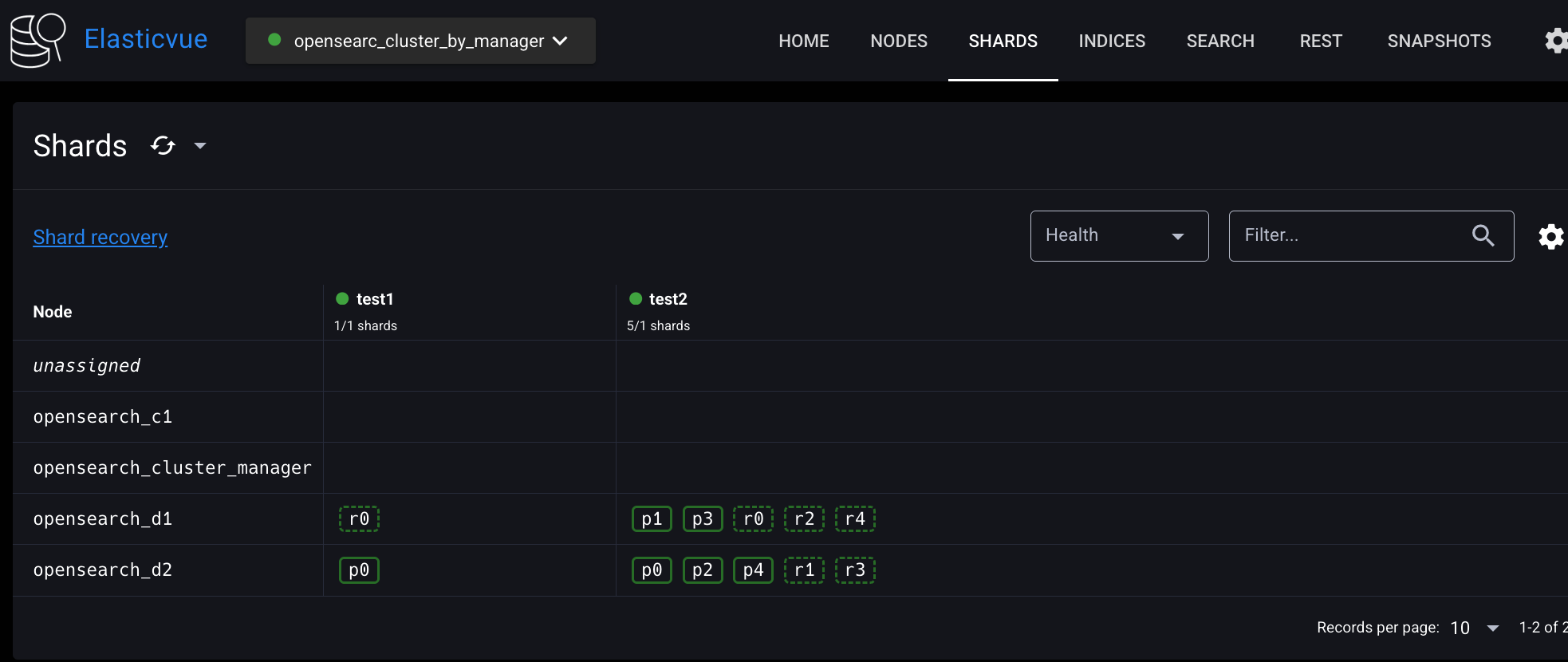Expand the Health filter dropdown
The width and height of the screenshot is (1568, 662).
tap(1119, 236)
